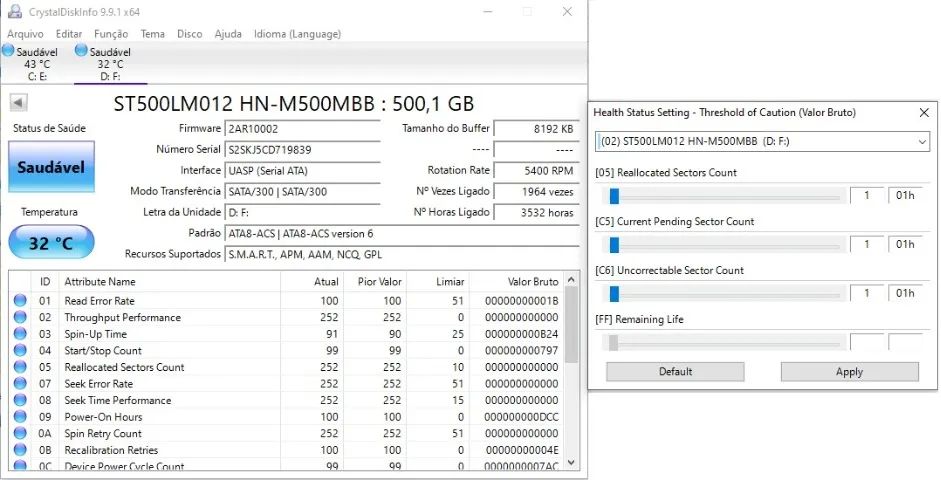The width and height of the screenshot is (941, 480).
Task: Click status orb for Reallocated Sectors Count row
Action: tap(20, 367)
